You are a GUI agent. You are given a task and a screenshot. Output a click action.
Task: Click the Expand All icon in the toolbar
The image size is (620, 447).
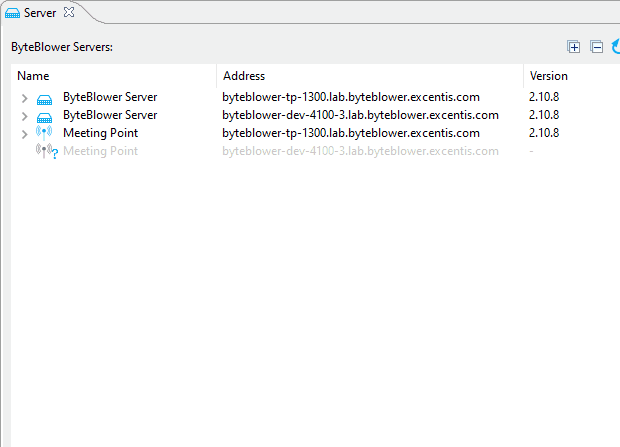tap(574, 47)
